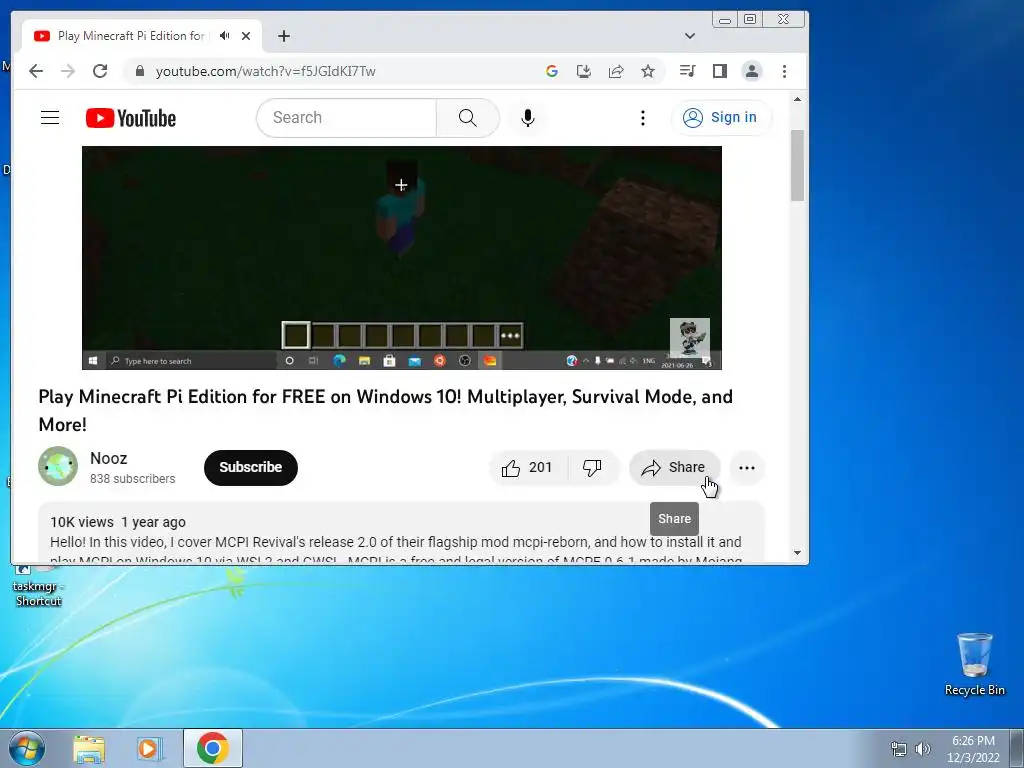
Task: Expand the video description box
Action: click(401, 532)
